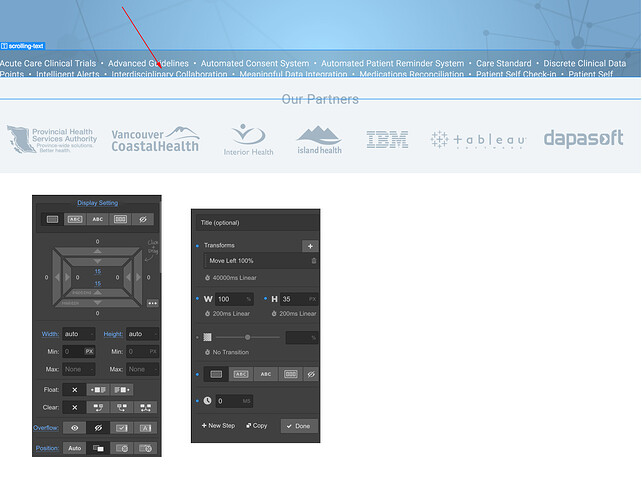The image size is (642, 500).
Task: Set Position to Auto
Action: pos(75,448)
